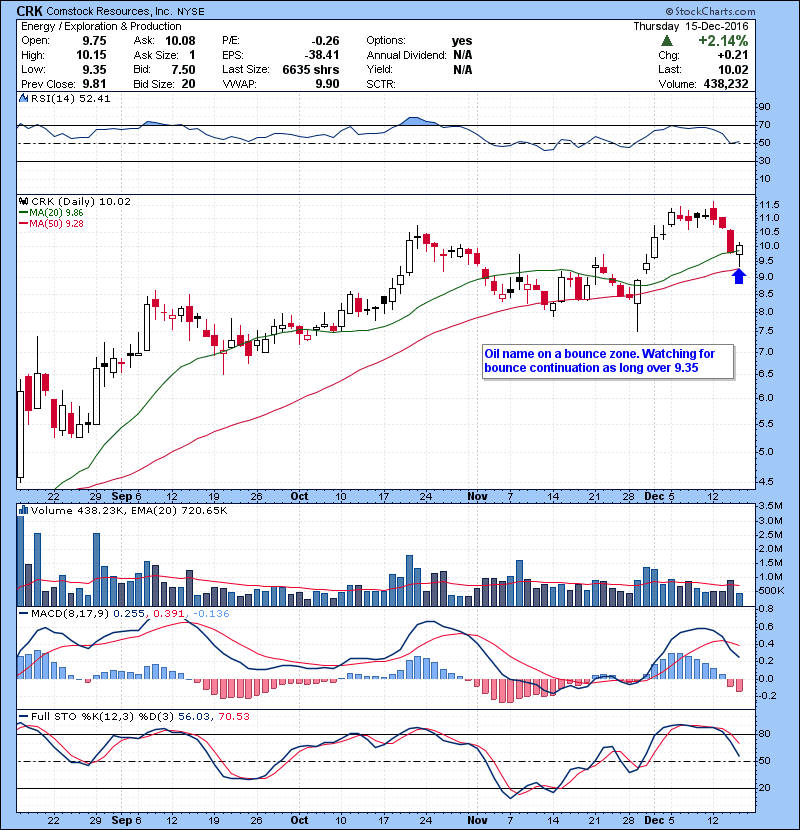Click the Last Size 6635 shrs value
Image resolution: width=800 pixels, height=830 pixels.
(311, 70)
